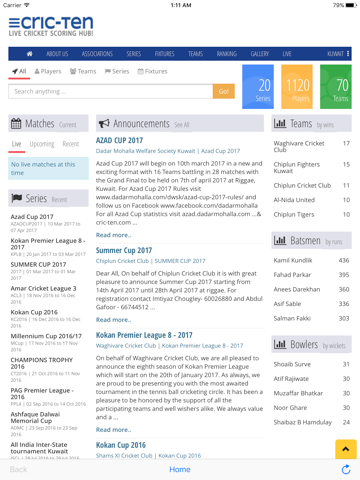The width and height of the screenshot is (360, 480).
Task: Open the blue 20 Series tile
Action: point(258,87)
